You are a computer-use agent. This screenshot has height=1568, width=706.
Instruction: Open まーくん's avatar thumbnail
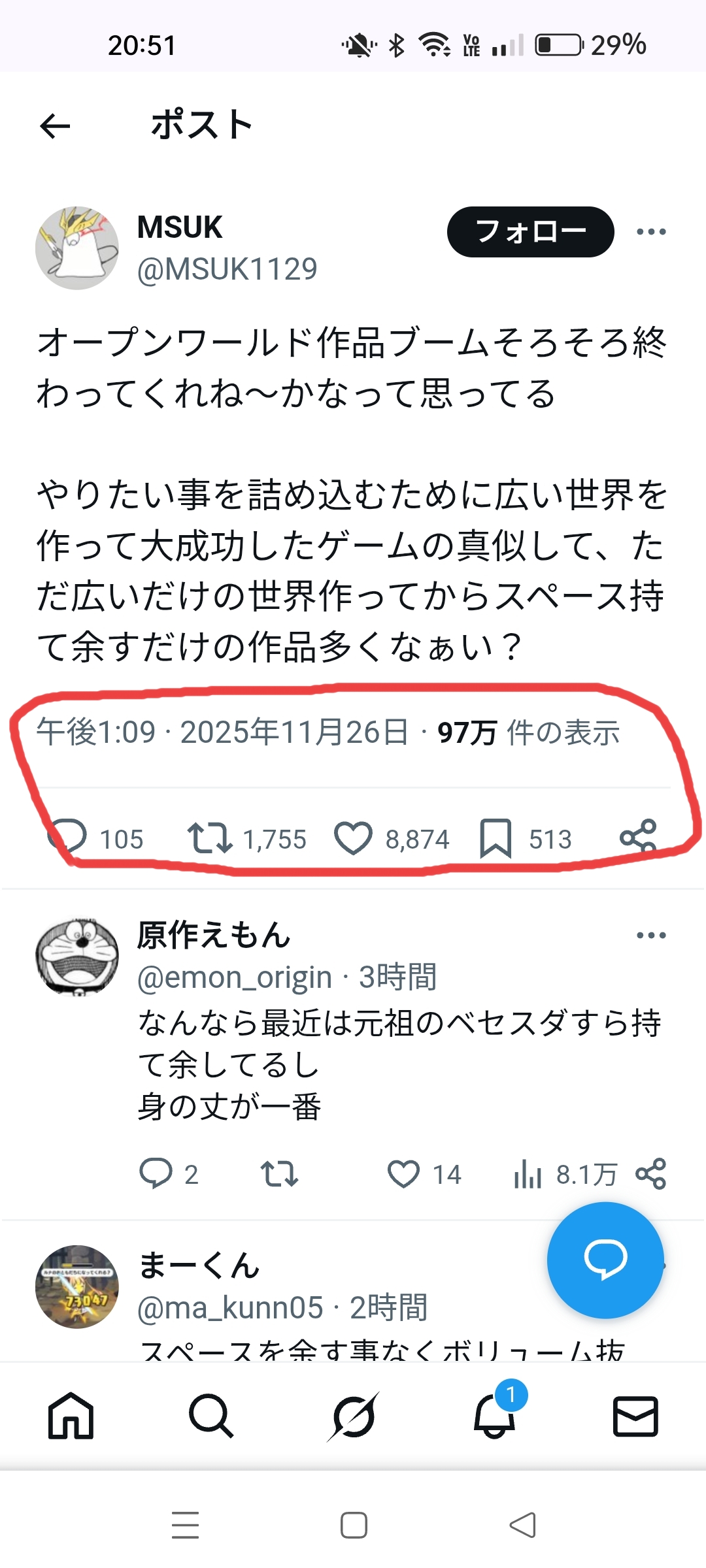77,1286
